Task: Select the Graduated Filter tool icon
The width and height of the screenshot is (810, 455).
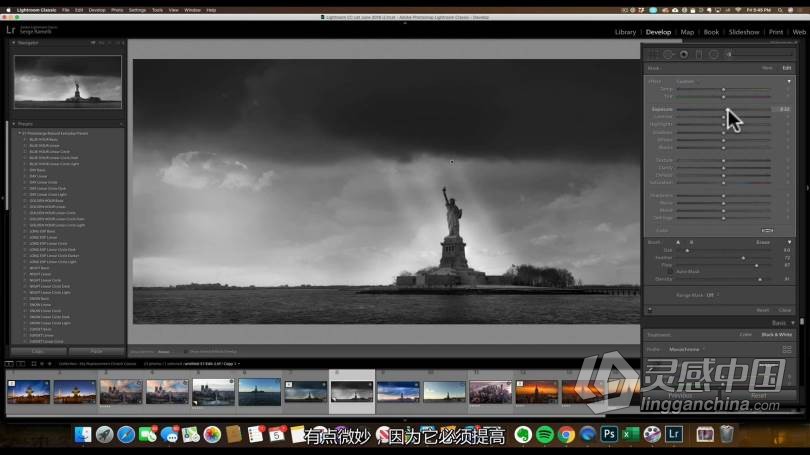Action: (698, 54)
